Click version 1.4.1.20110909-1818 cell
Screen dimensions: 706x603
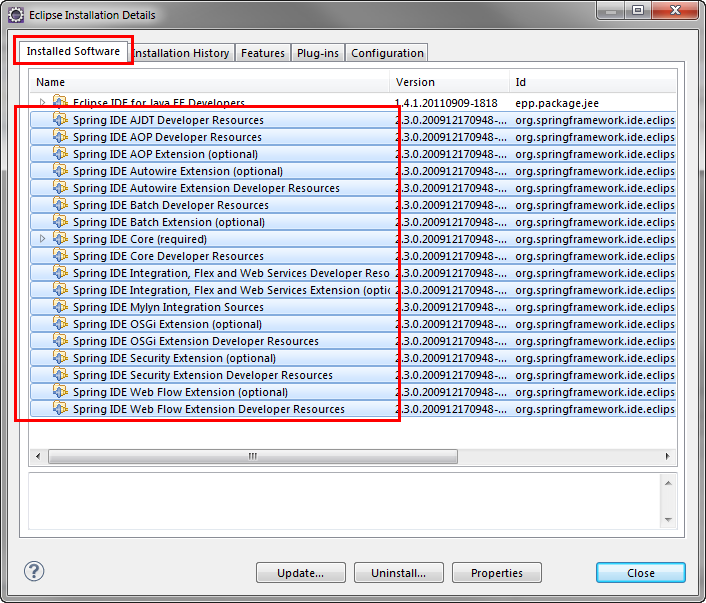446,103
